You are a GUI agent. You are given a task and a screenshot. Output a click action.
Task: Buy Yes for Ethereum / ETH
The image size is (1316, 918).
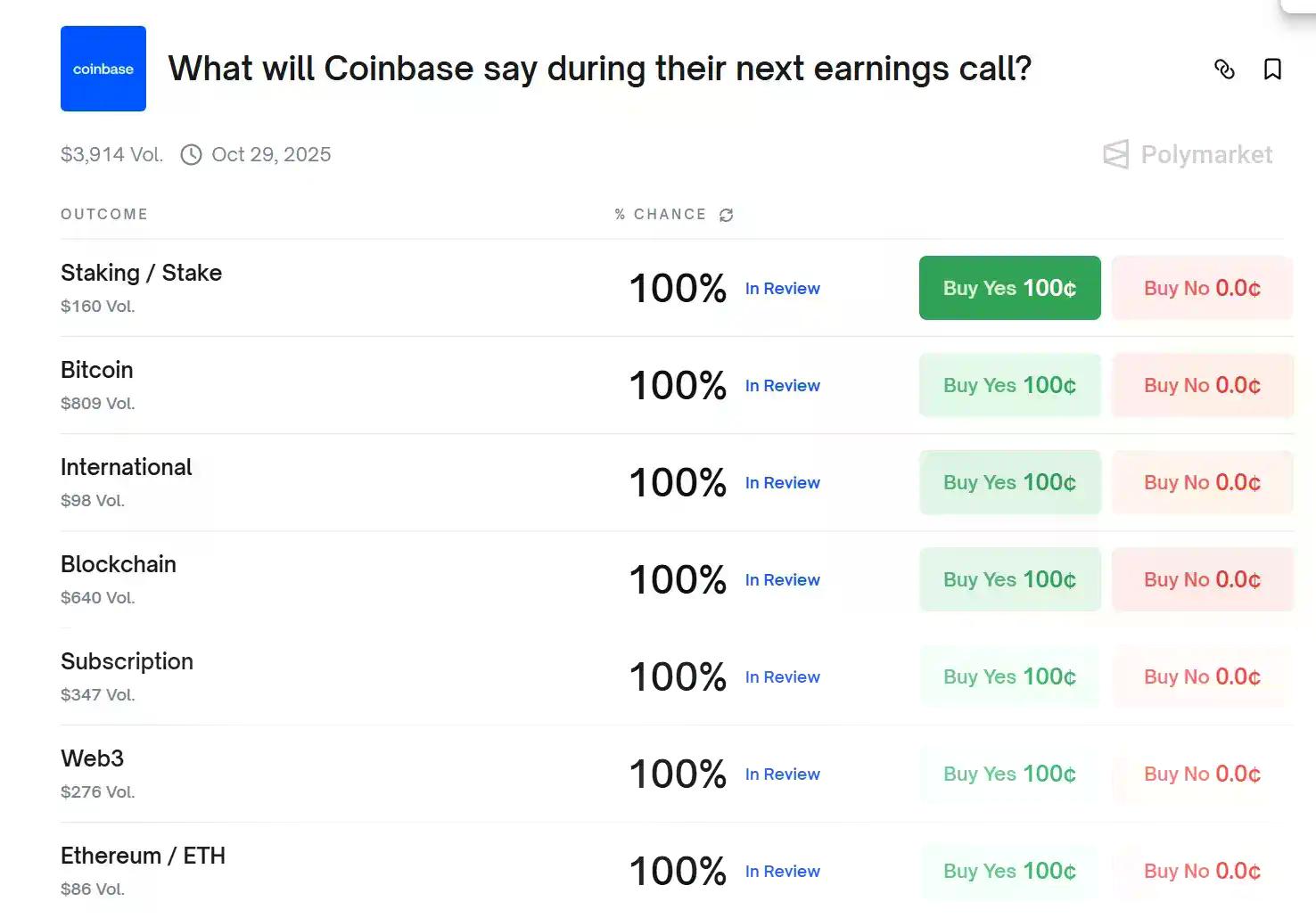1009,871
